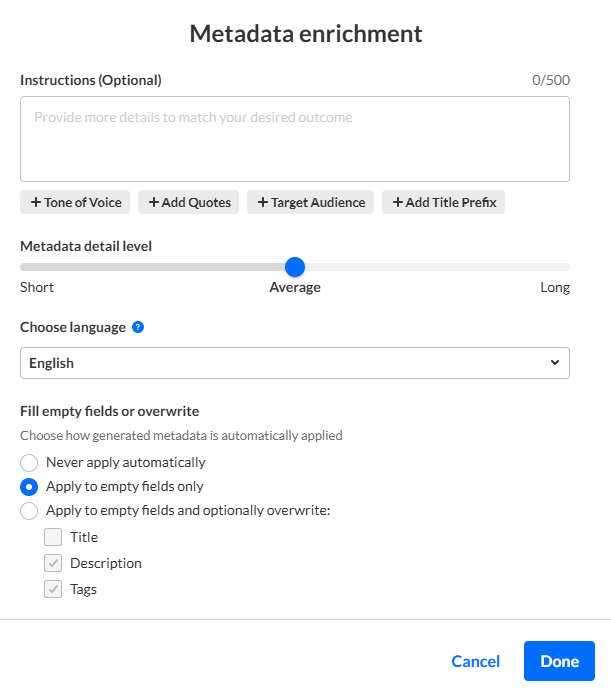Select Never apply automatically option
Image resolution: width=611 pixels, height=694 pixels.
(x=29, y=463)
